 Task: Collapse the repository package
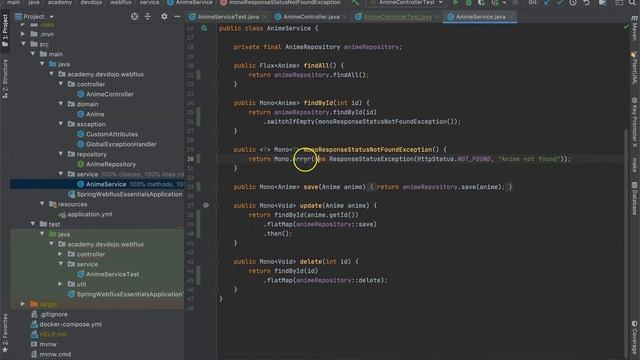click(x=61, y=154)
